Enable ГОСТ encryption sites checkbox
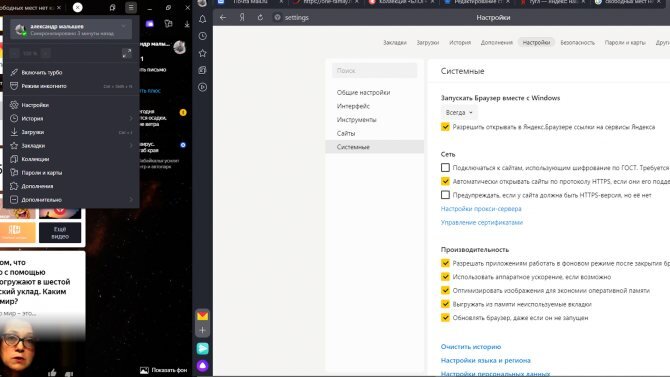Screen dimensions: 670x377 (x=445, y=168)
